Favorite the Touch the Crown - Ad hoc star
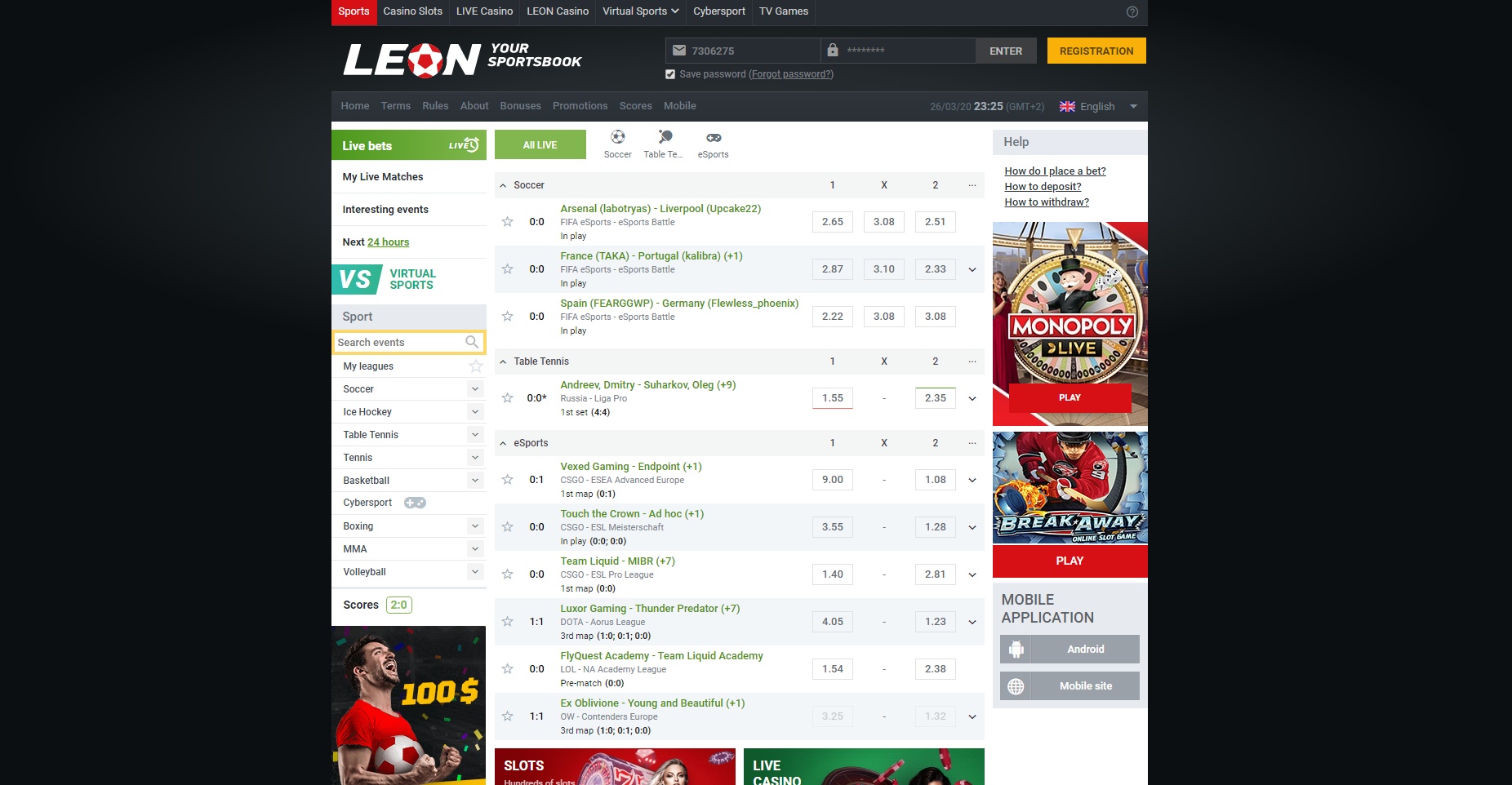 click(507, 527)
